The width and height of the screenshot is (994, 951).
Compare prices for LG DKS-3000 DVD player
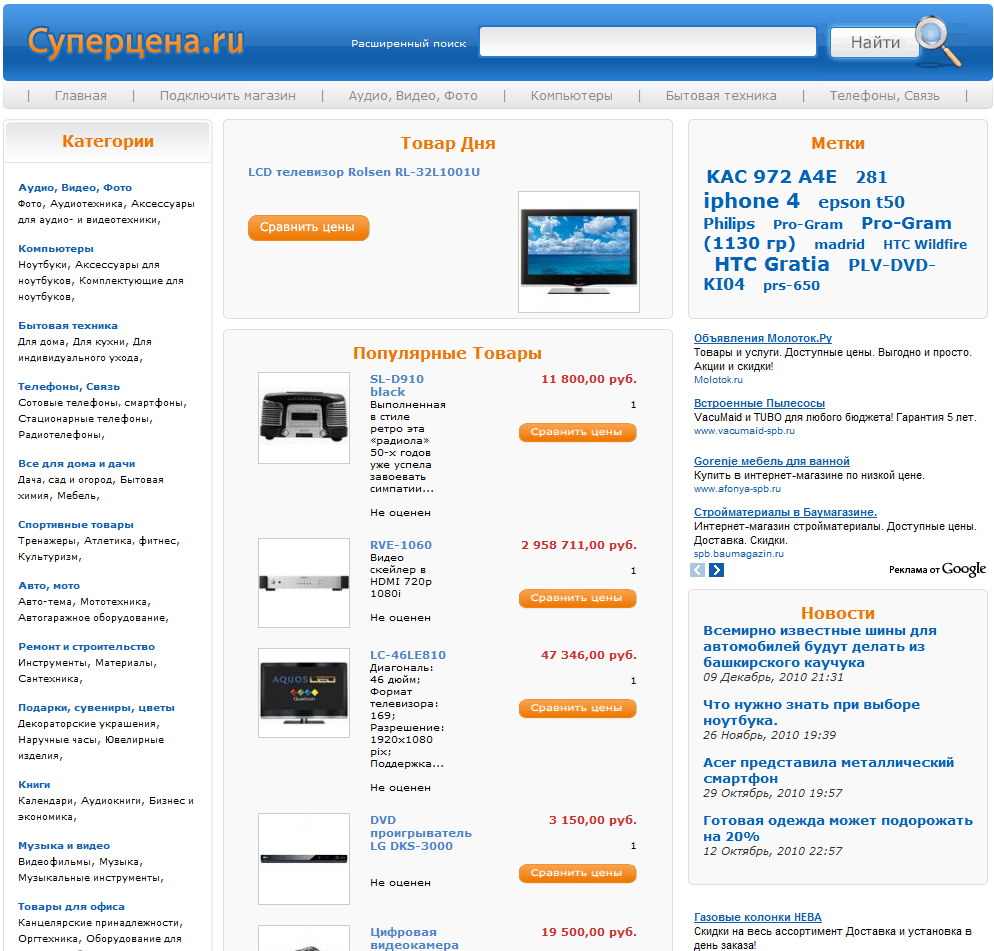(x=577, y=874)
